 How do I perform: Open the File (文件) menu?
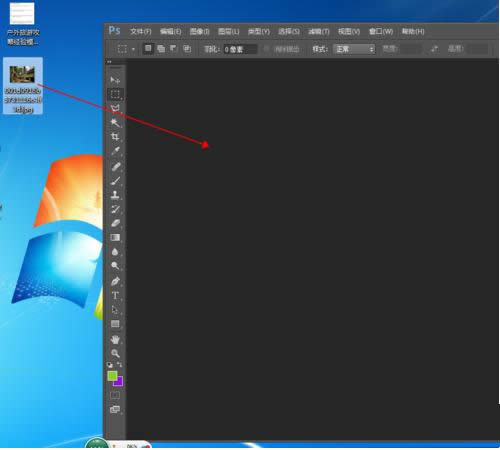point(141,31)
